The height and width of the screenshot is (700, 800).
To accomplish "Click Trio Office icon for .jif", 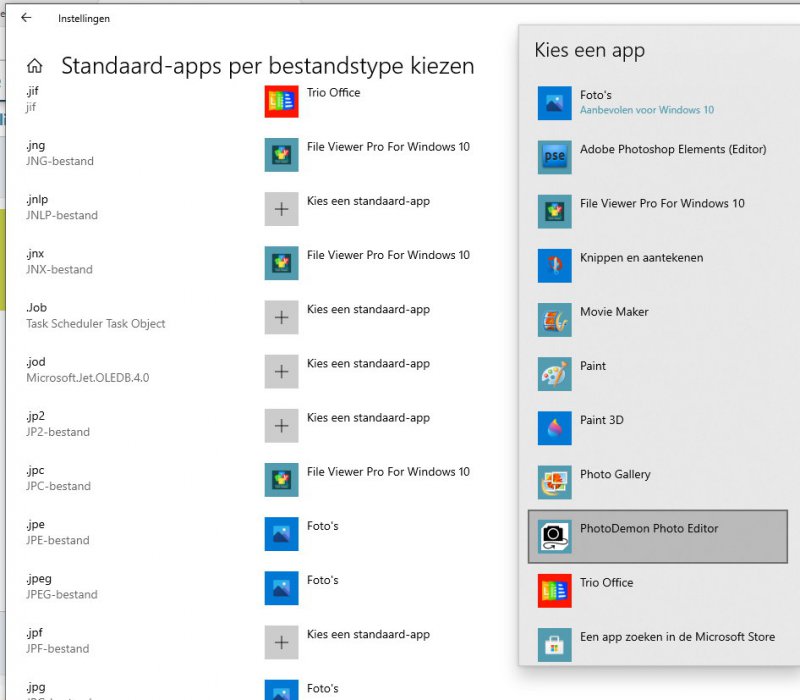I will (x=281, y=101).
